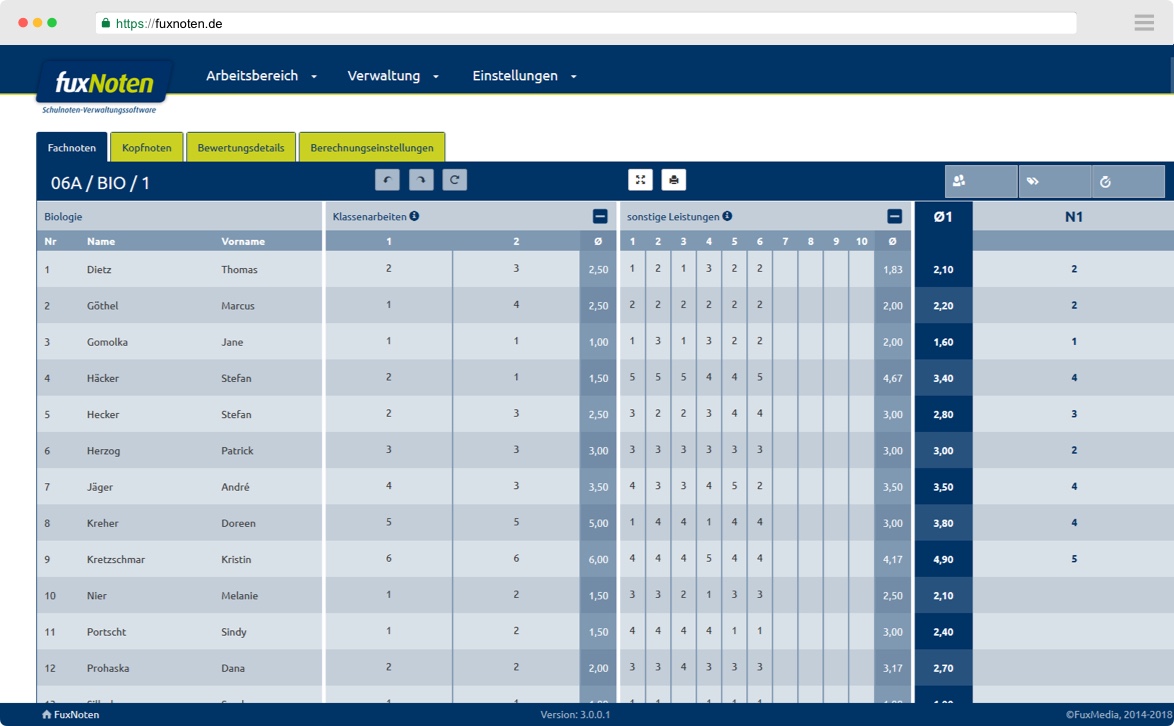Screen dimensions: 1174x726
Task: Click the empty seventh sonstige cell for Dietz
Action: click(785, 269)
